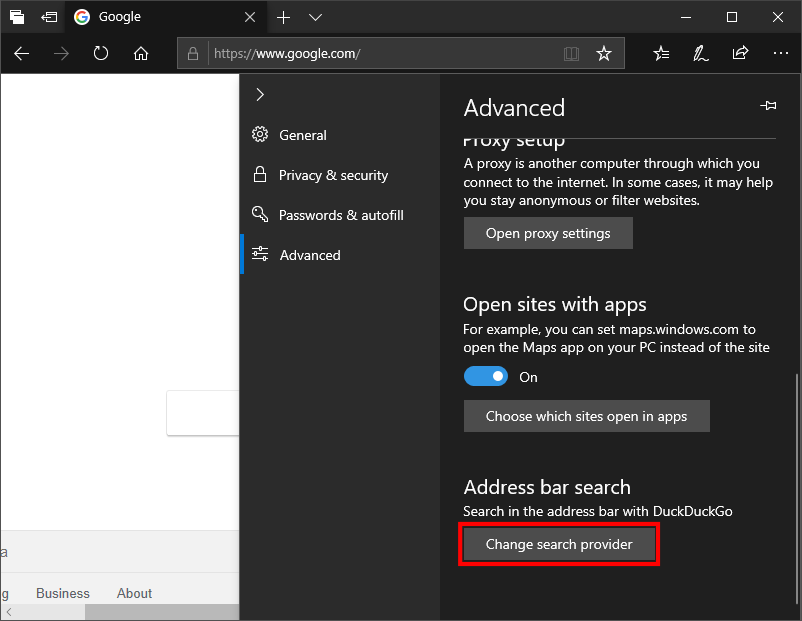Expand the tab preview chevron
The width and height of the screenshot is (802, 621).
(x=316, y=17)
